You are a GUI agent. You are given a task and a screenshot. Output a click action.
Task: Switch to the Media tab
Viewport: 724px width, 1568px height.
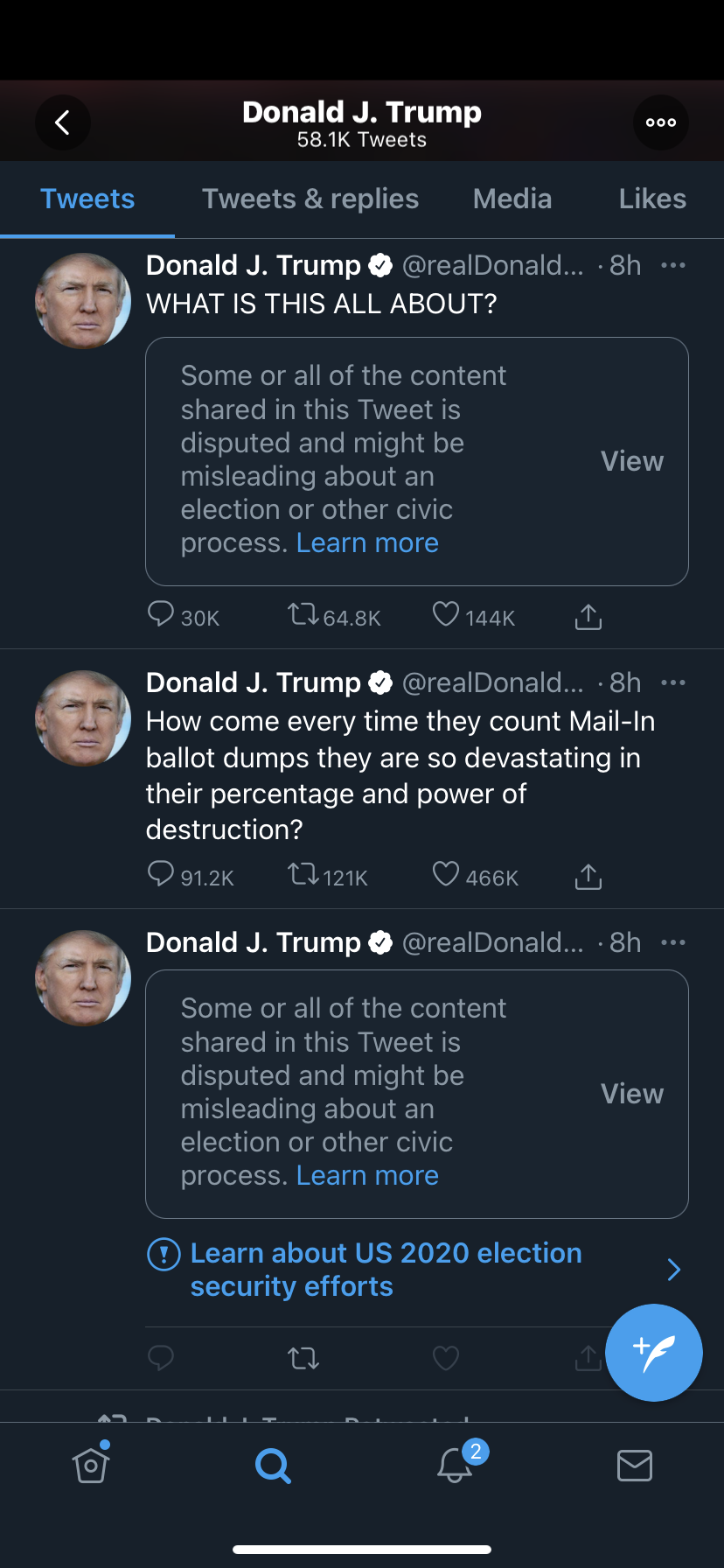coord(512,199)
